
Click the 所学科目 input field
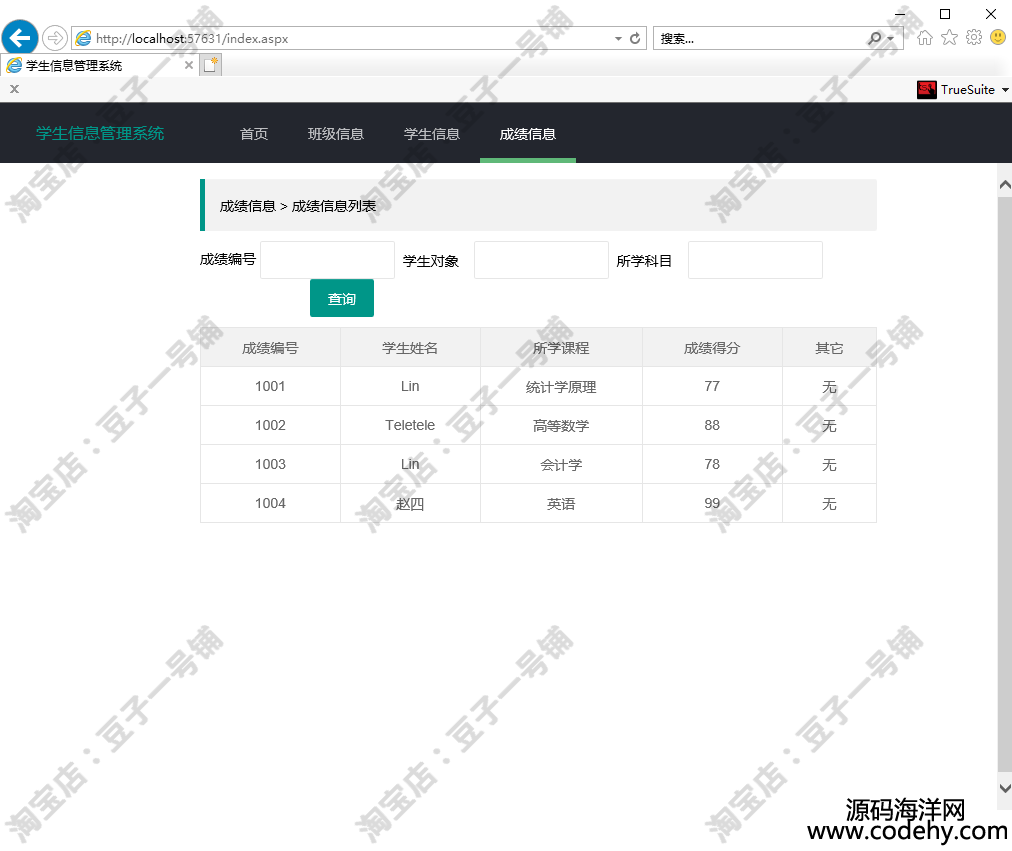point(755,260)
